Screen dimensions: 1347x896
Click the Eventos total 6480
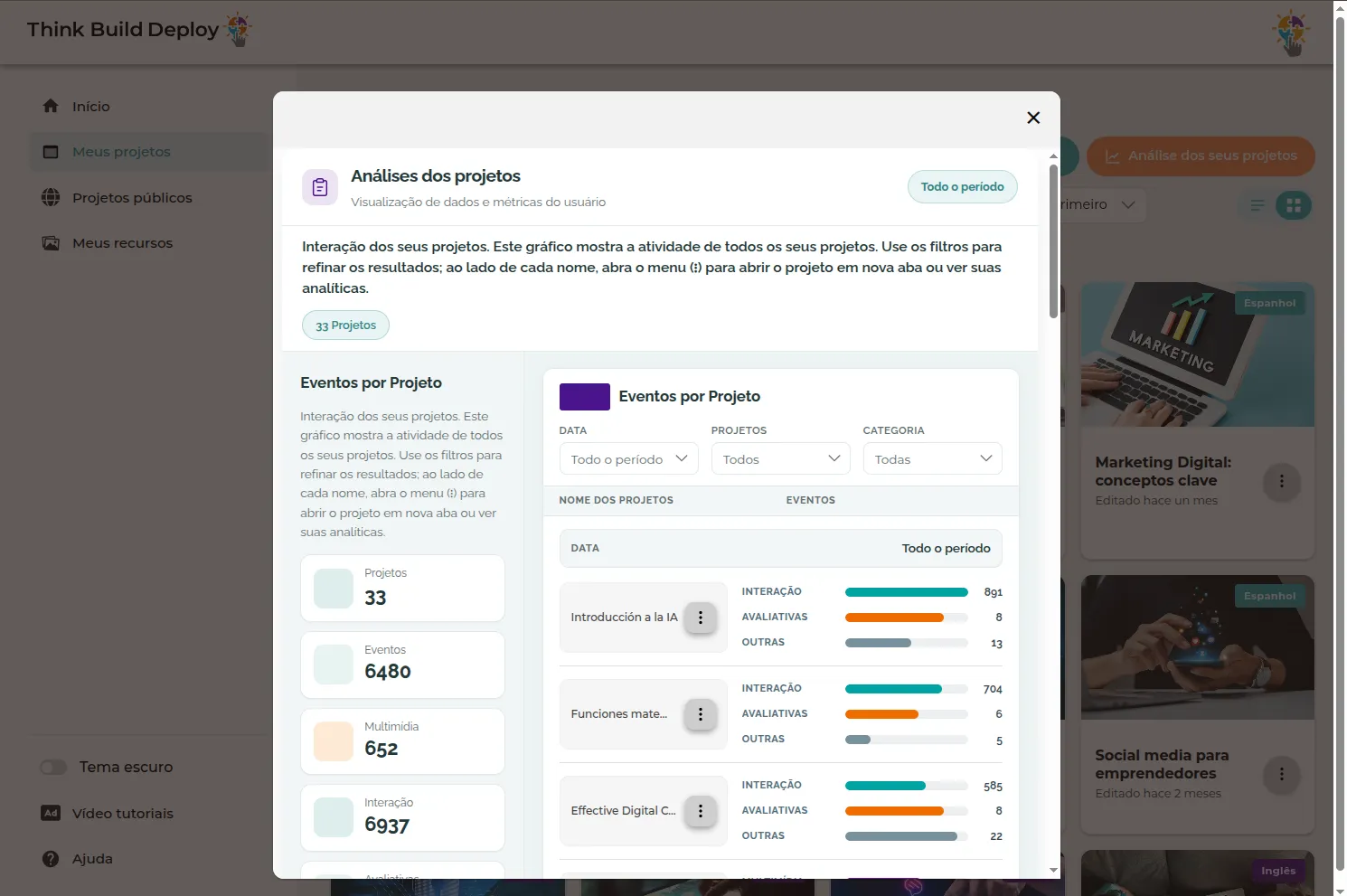(388, 672)
